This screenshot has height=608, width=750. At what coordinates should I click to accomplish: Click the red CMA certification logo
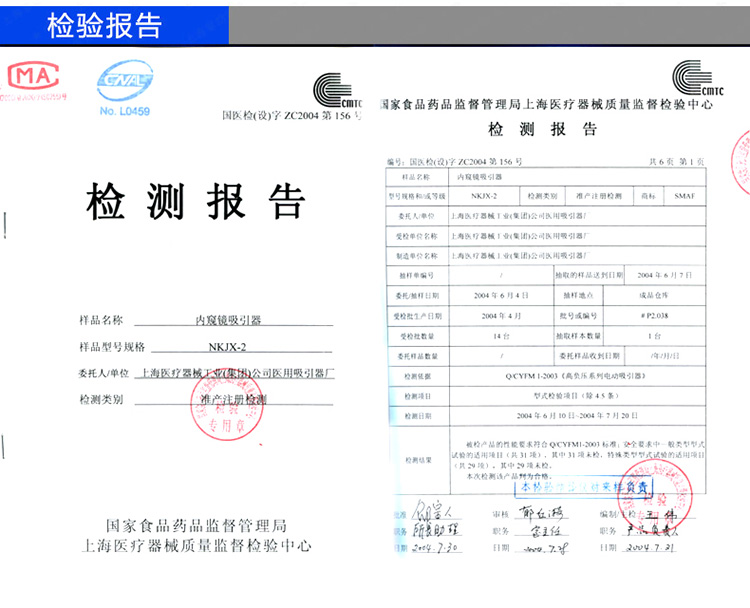33,76
